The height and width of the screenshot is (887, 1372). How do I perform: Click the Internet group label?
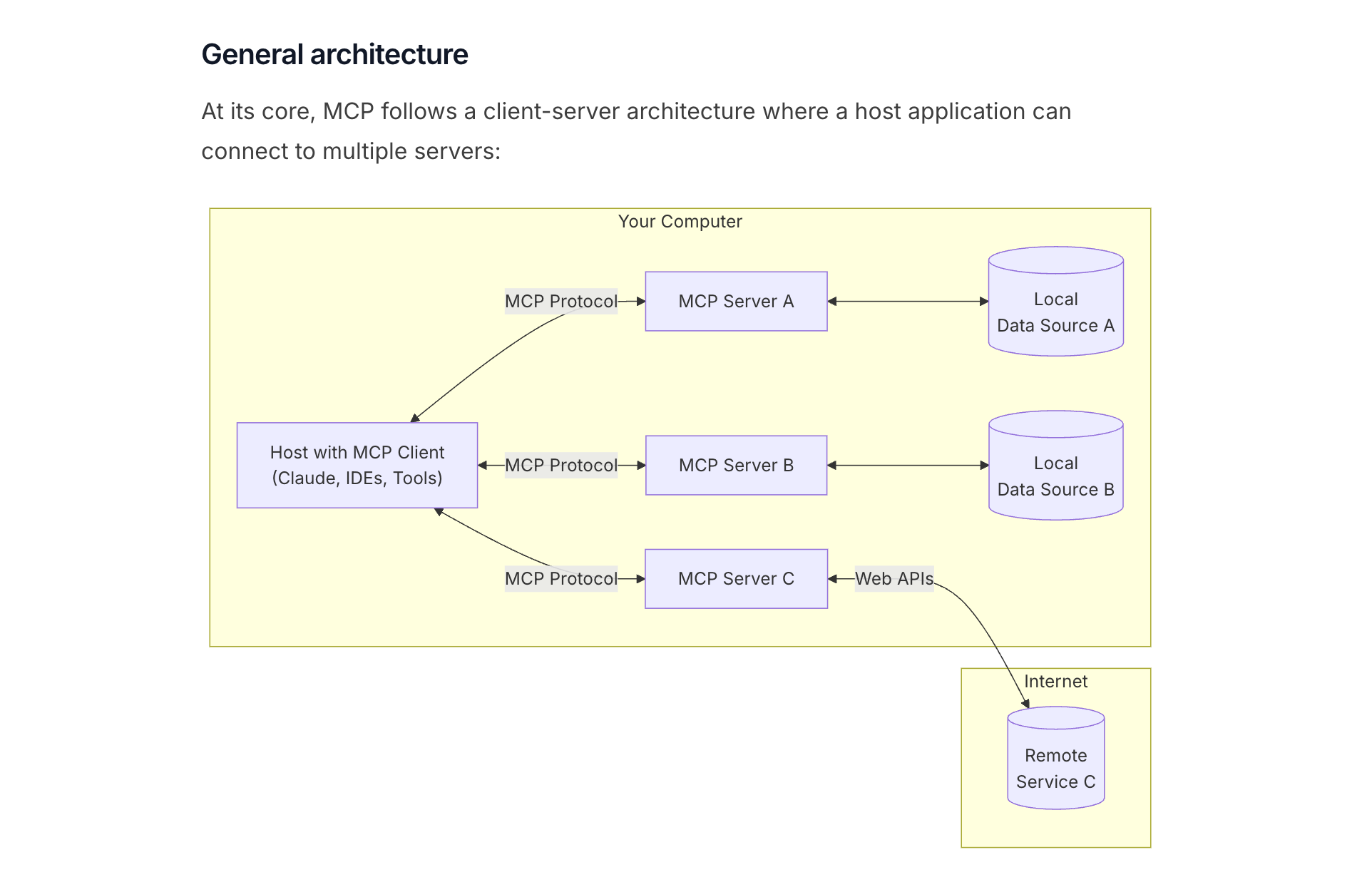click(x=1055, y=682)
